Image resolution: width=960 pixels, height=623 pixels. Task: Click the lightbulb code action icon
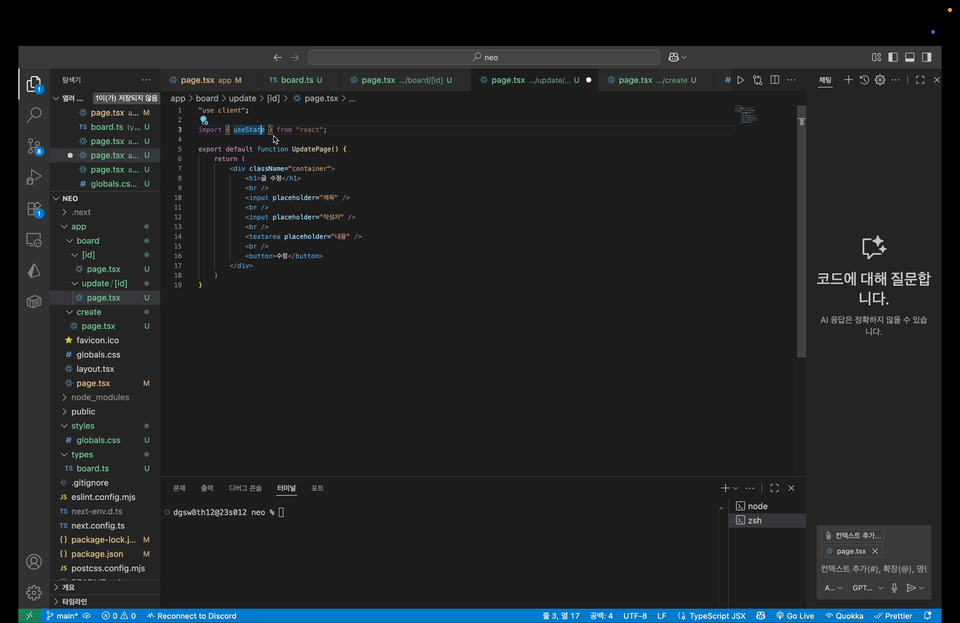click(204, 120)
